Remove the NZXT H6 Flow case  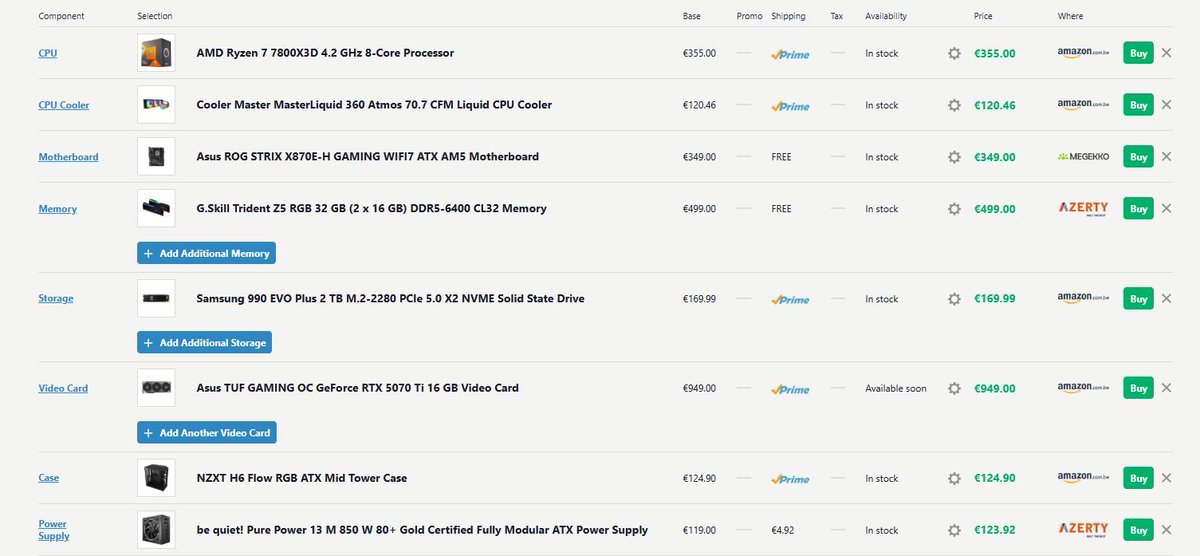point(1166,478)
